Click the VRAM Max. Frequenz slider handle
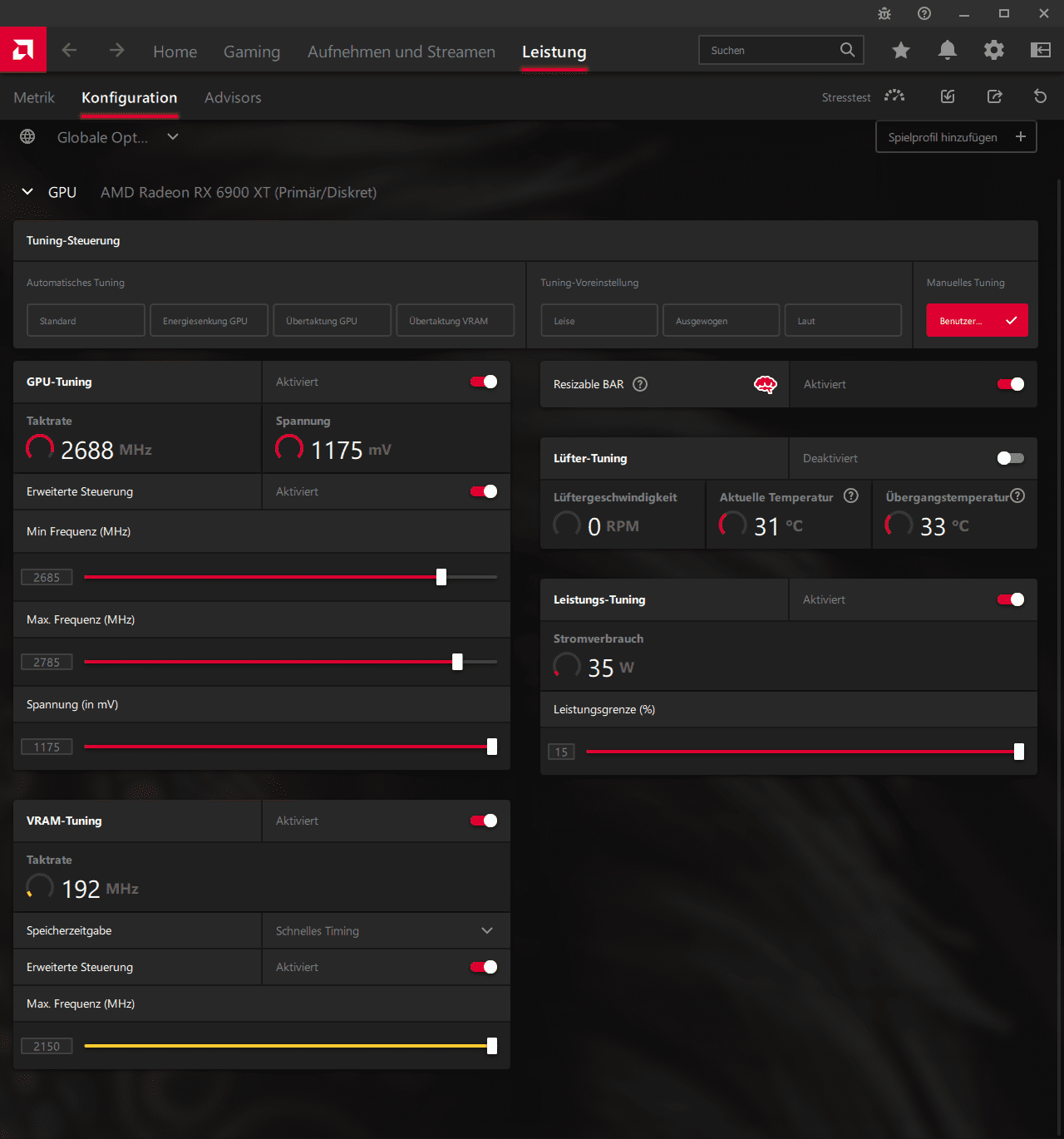The height and width of the screenshot is (1139, 1064). pos(492,1046)
